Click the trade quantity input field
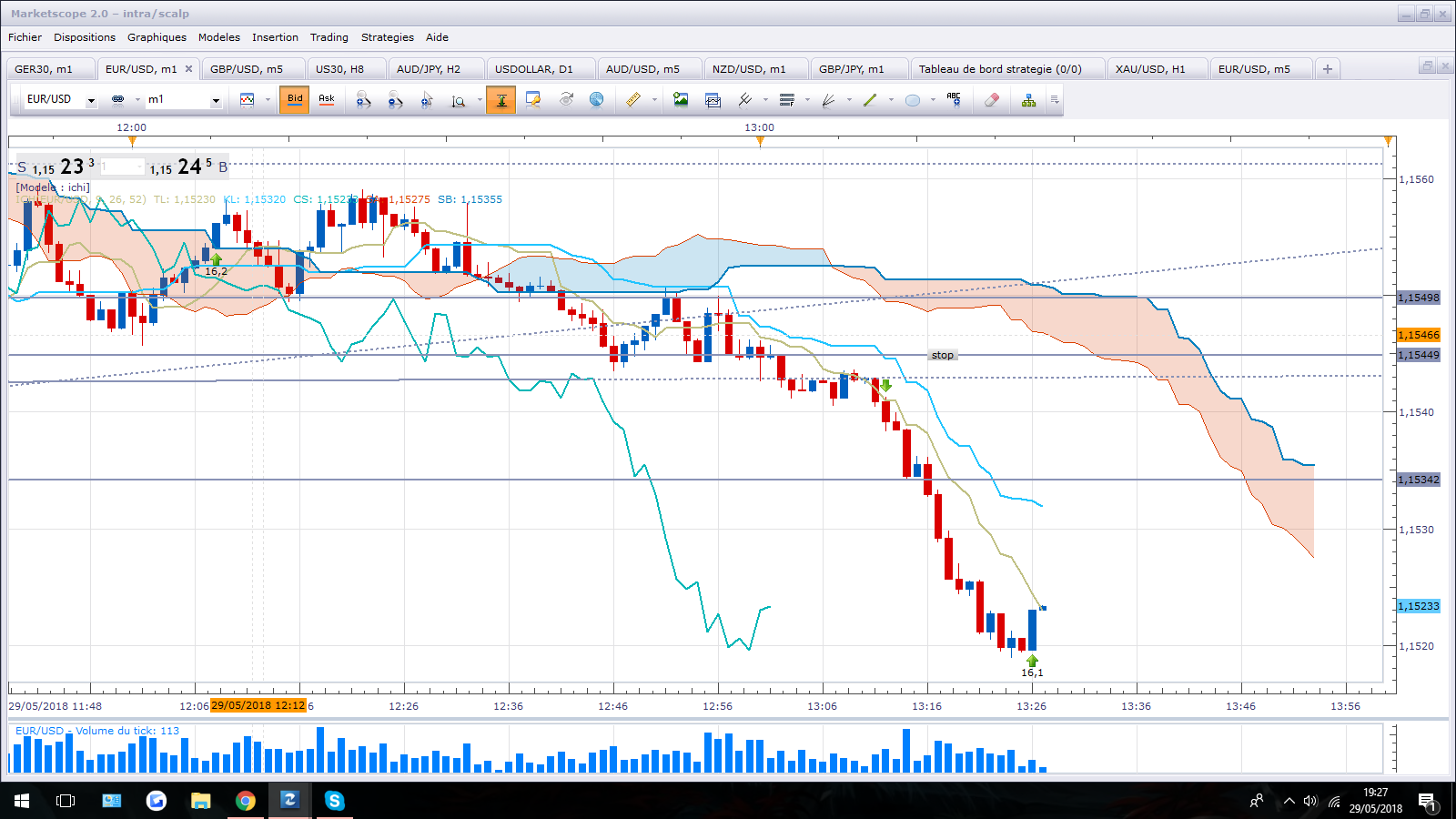 [122, 167]
